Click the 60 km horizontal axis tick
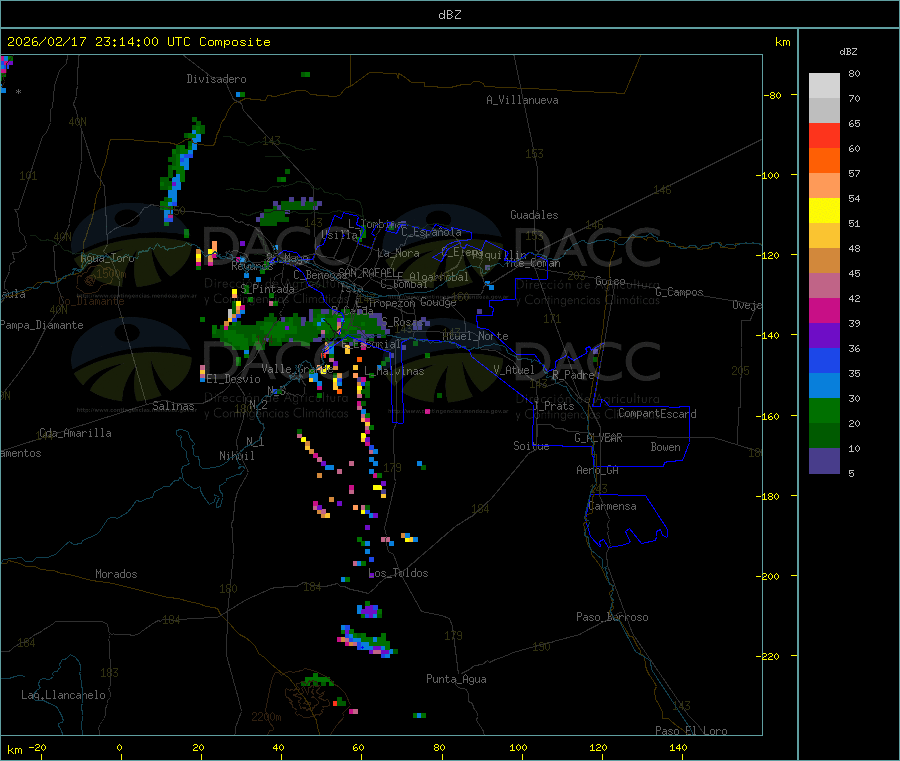900x761 pixels. point(358,747)
